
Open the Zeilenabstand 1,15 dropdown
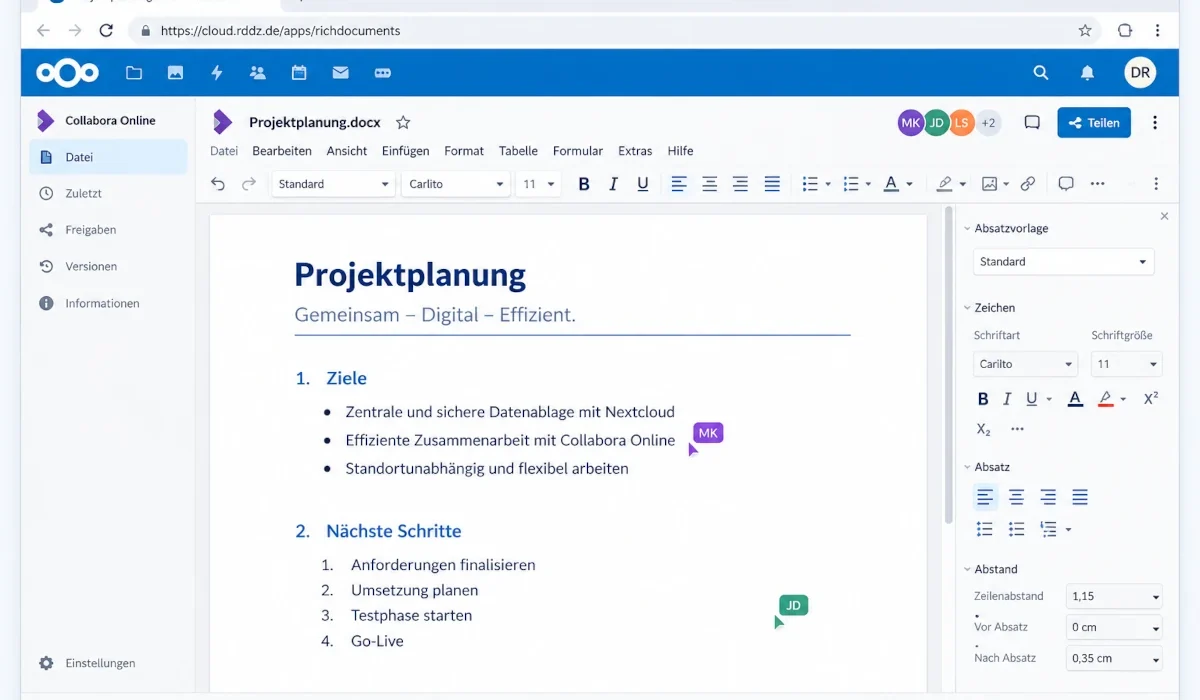pyautogui.click(x=1114, y=596)
